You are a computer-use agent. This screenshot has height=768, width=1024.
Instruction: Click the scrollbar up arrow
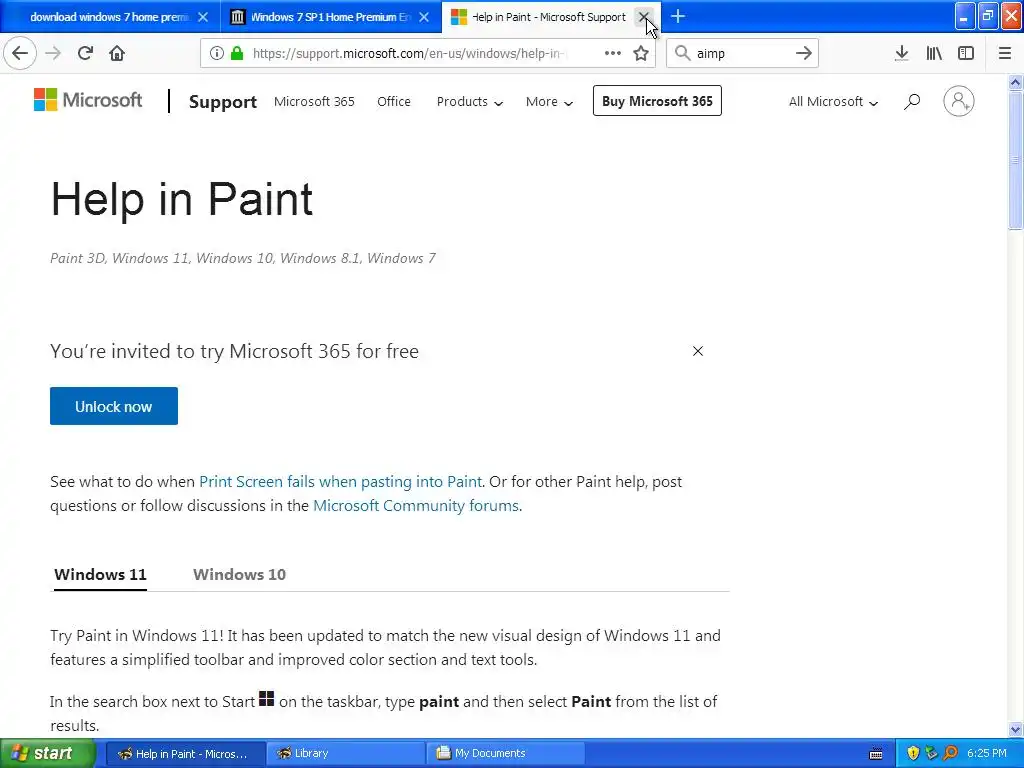[x=1015, y=82]
